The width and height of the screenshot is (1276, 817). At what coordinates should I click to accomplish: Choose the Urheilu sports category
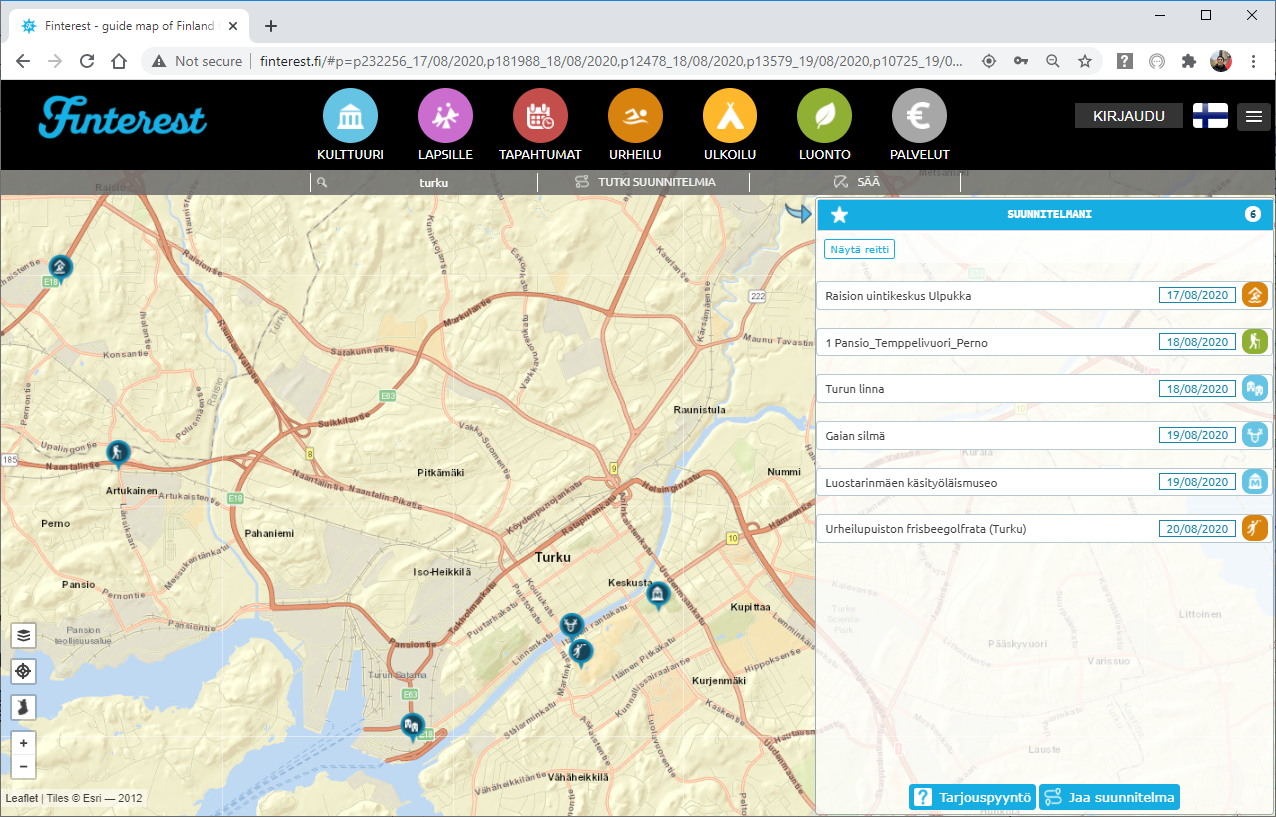pos(635,116)
